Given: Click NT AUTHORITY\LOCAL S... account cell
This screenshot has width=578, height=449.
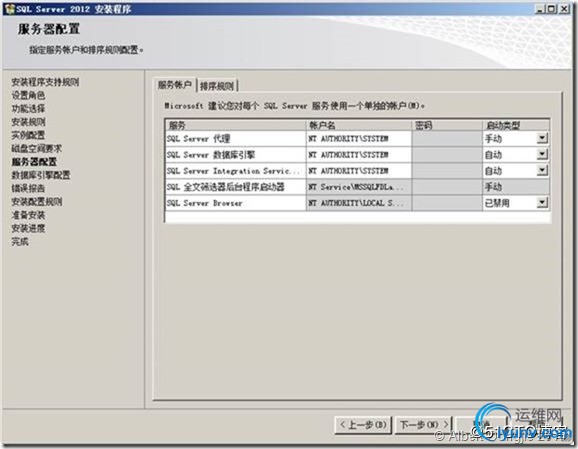Looking at the screenshot, I should click(359, 203).
